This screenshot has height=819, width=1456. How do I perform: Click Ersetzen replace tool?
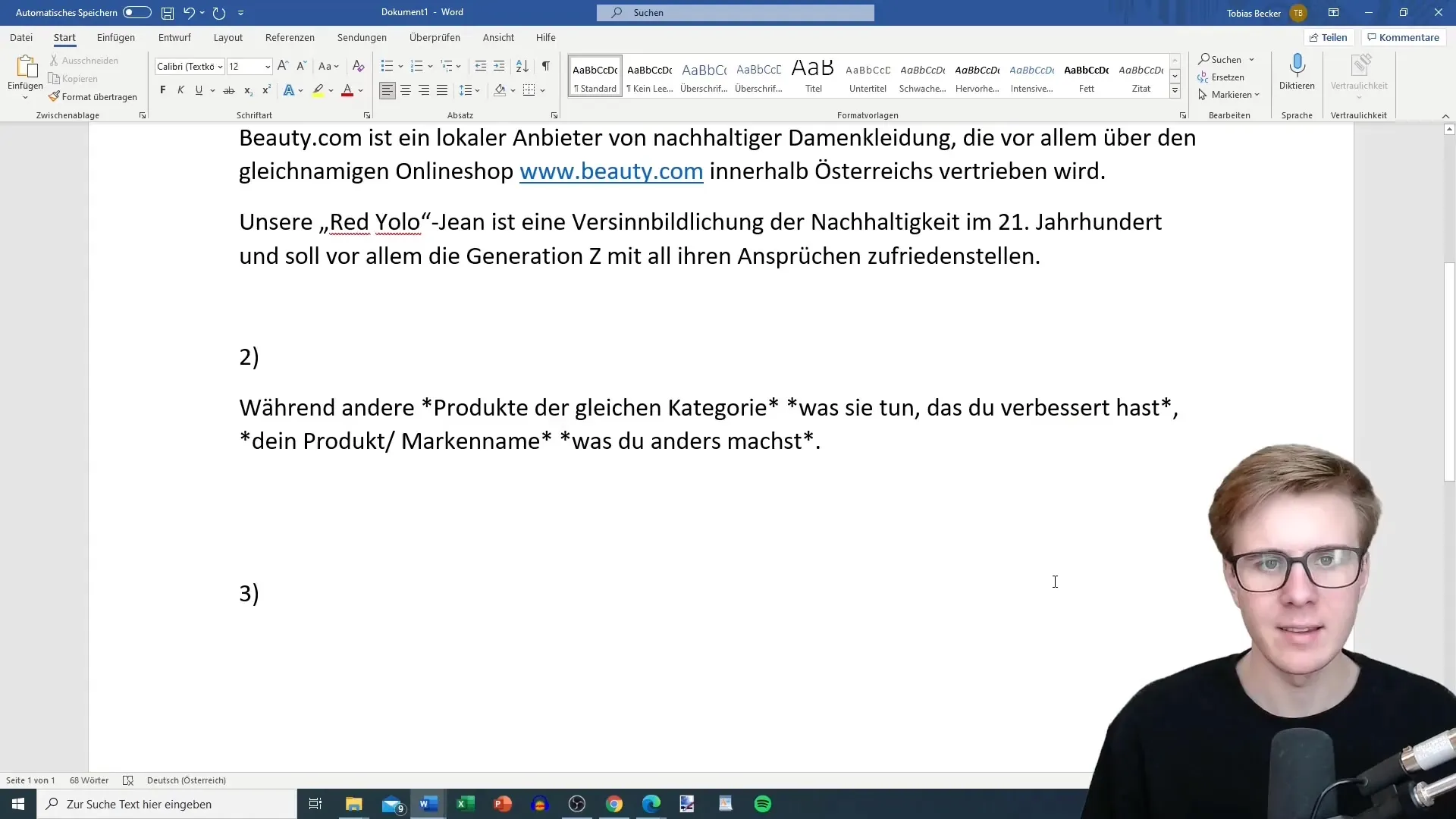coord(1221,77)
